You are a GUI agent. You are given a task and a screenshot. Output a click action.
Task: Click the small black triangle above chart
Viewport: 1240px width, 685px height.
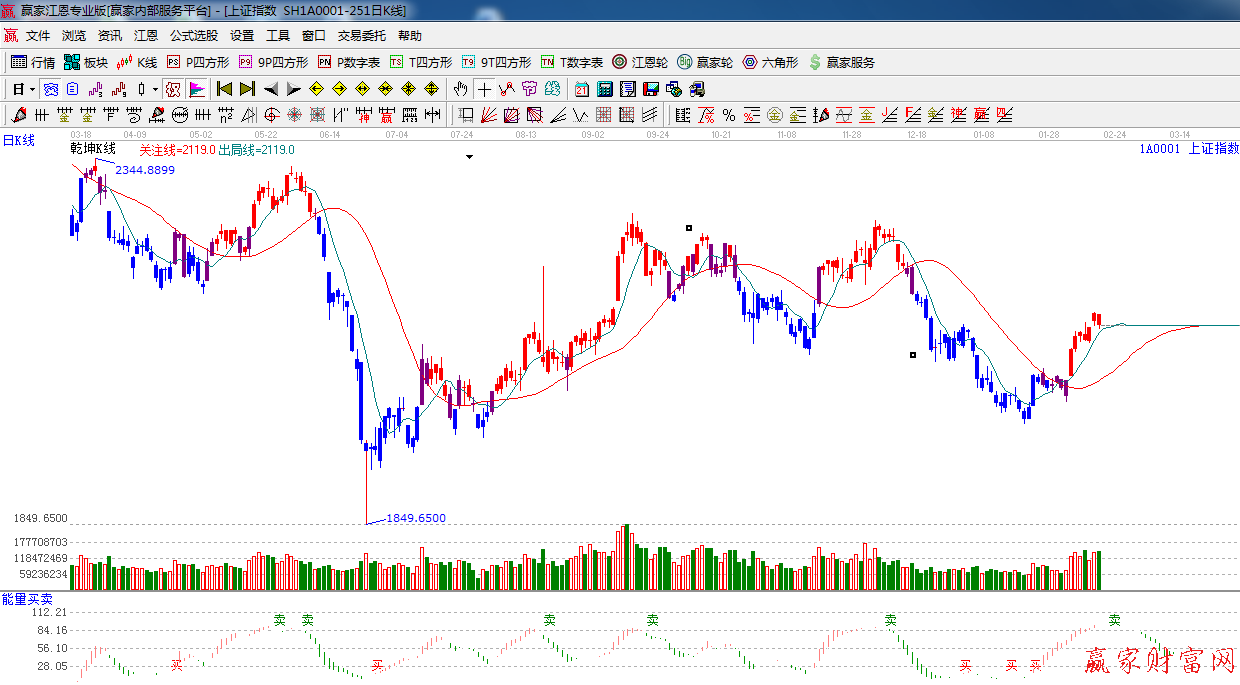click(x=469, y=157)
